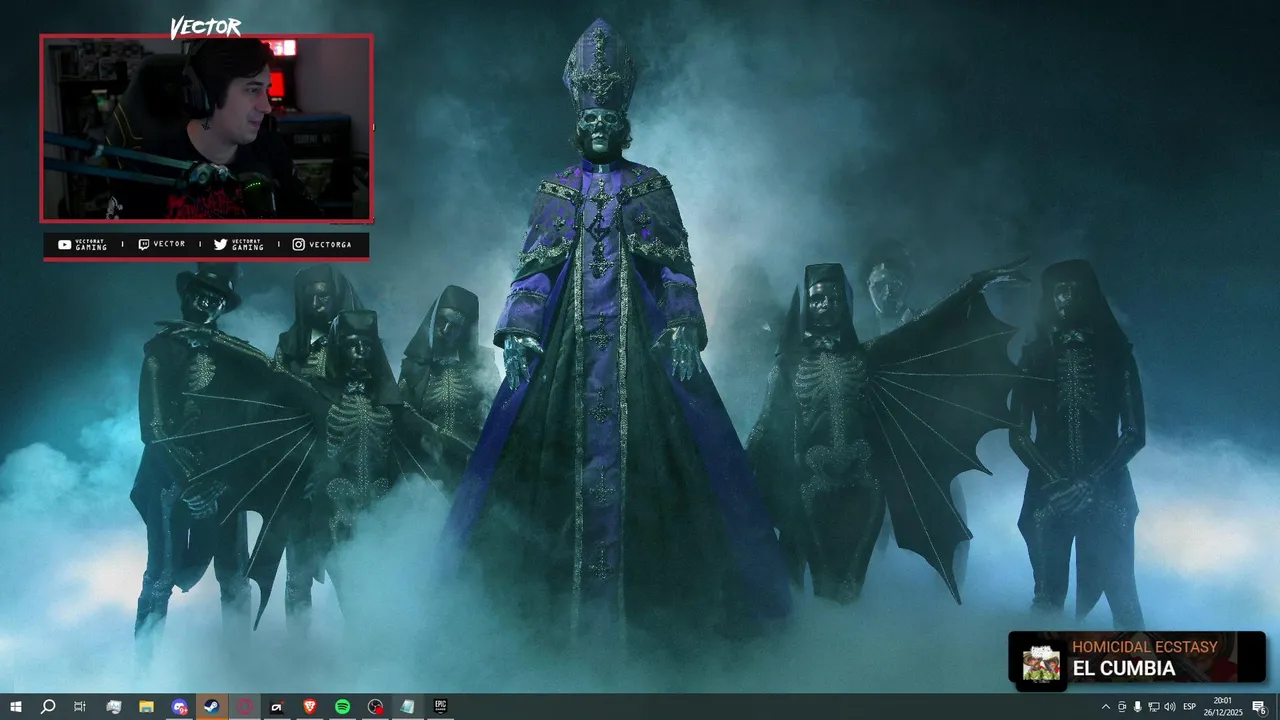
Task: Switch to Steam in taskbar
Action: click(x=212, y=707)
